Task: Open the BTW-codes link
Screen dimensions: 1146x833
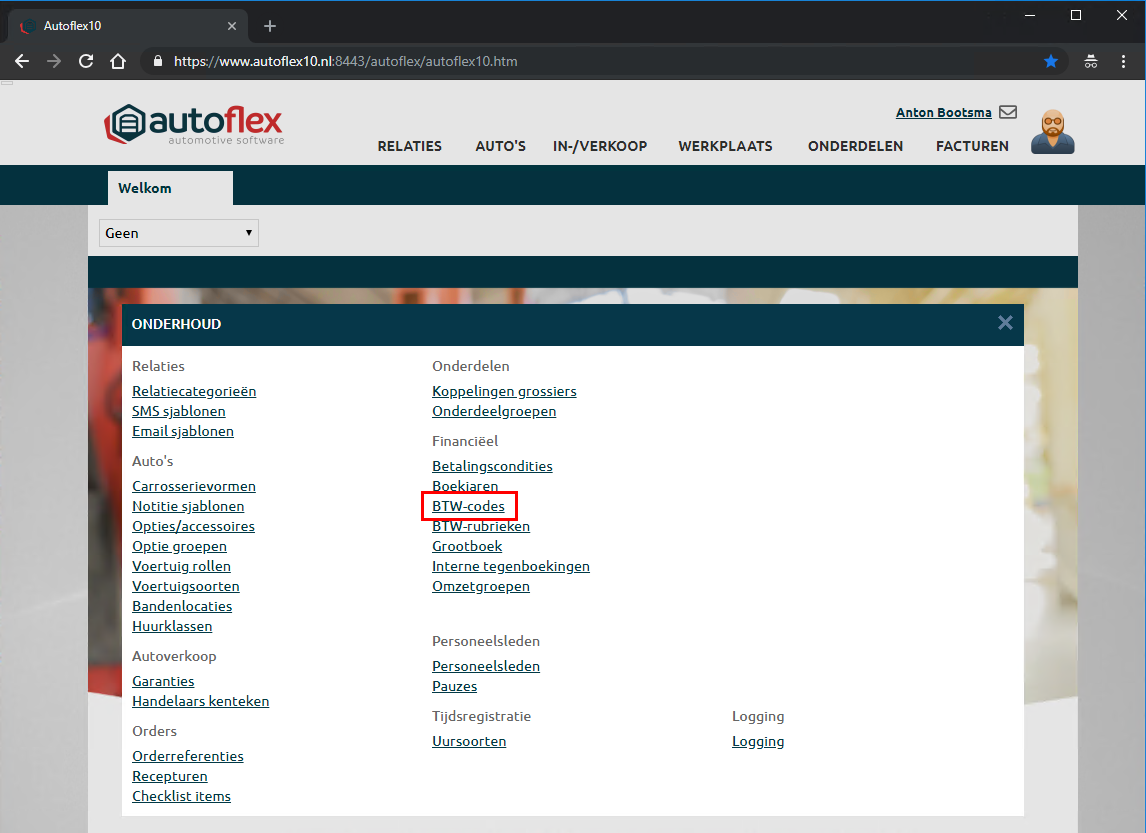Action: pos(468,506)
